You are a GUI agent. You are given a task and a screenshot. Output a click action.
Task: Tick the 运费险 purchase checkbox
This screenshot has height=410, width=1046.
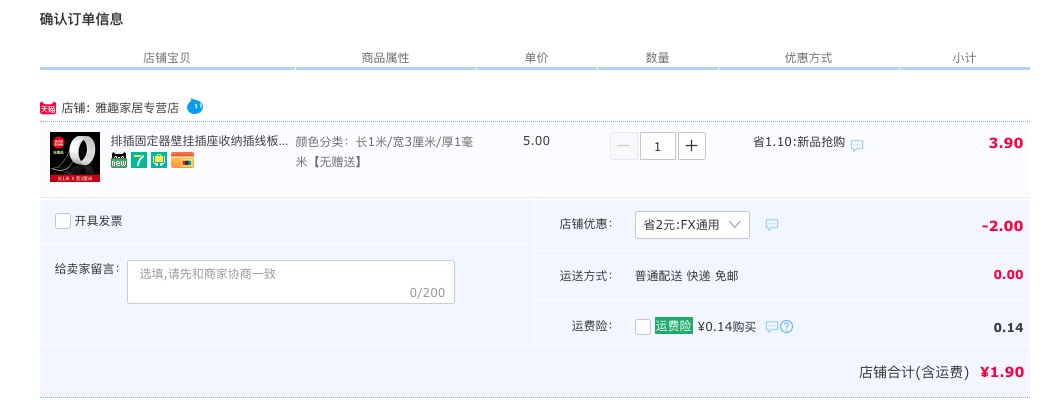(x=643, y=327)
